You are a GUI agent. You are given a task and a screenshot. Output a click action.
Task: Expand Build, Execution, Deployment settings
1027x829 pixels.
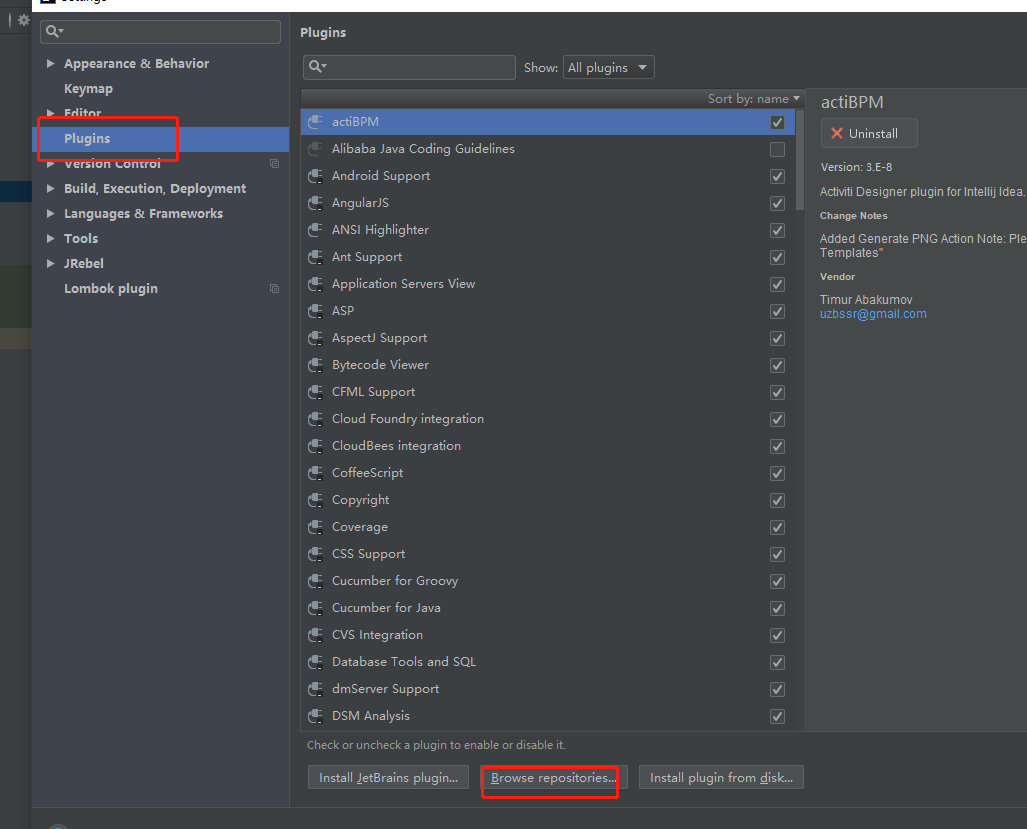[51, 189]
